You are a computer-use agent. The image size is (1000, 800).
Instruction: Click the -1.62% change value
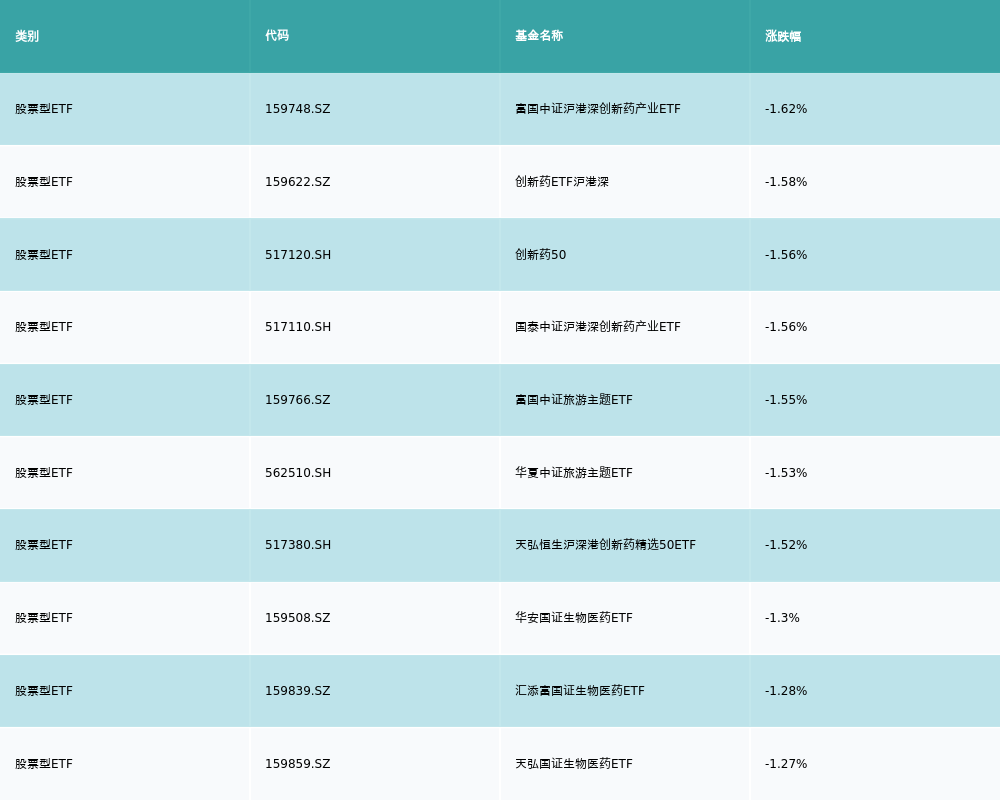(x=786, y=109)
